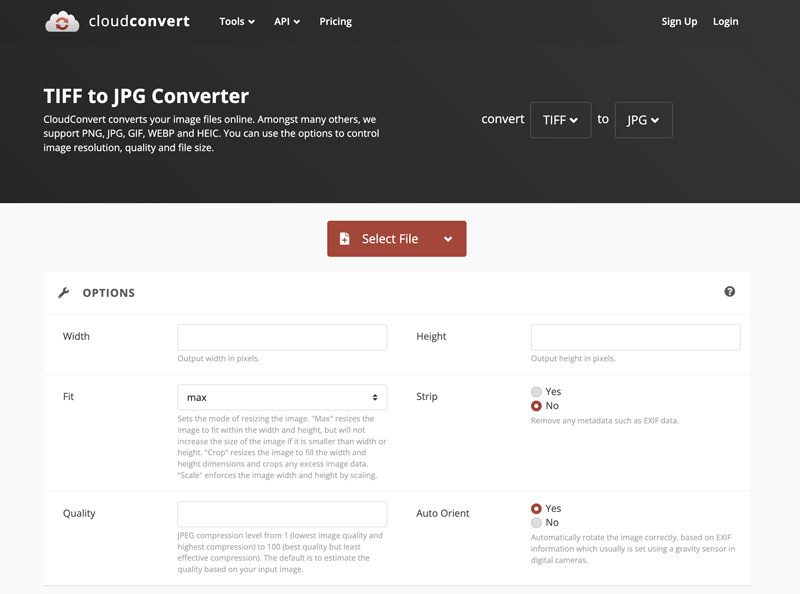Open the TIFF source format dropdown
Image resolution: width=800 pixels, height=594 pixels.
click(x=561, y=120)
